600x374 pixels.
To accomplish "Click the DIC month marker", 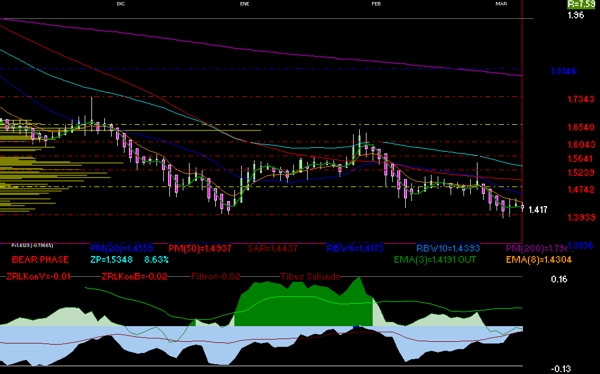I will [x=121, y=4].
